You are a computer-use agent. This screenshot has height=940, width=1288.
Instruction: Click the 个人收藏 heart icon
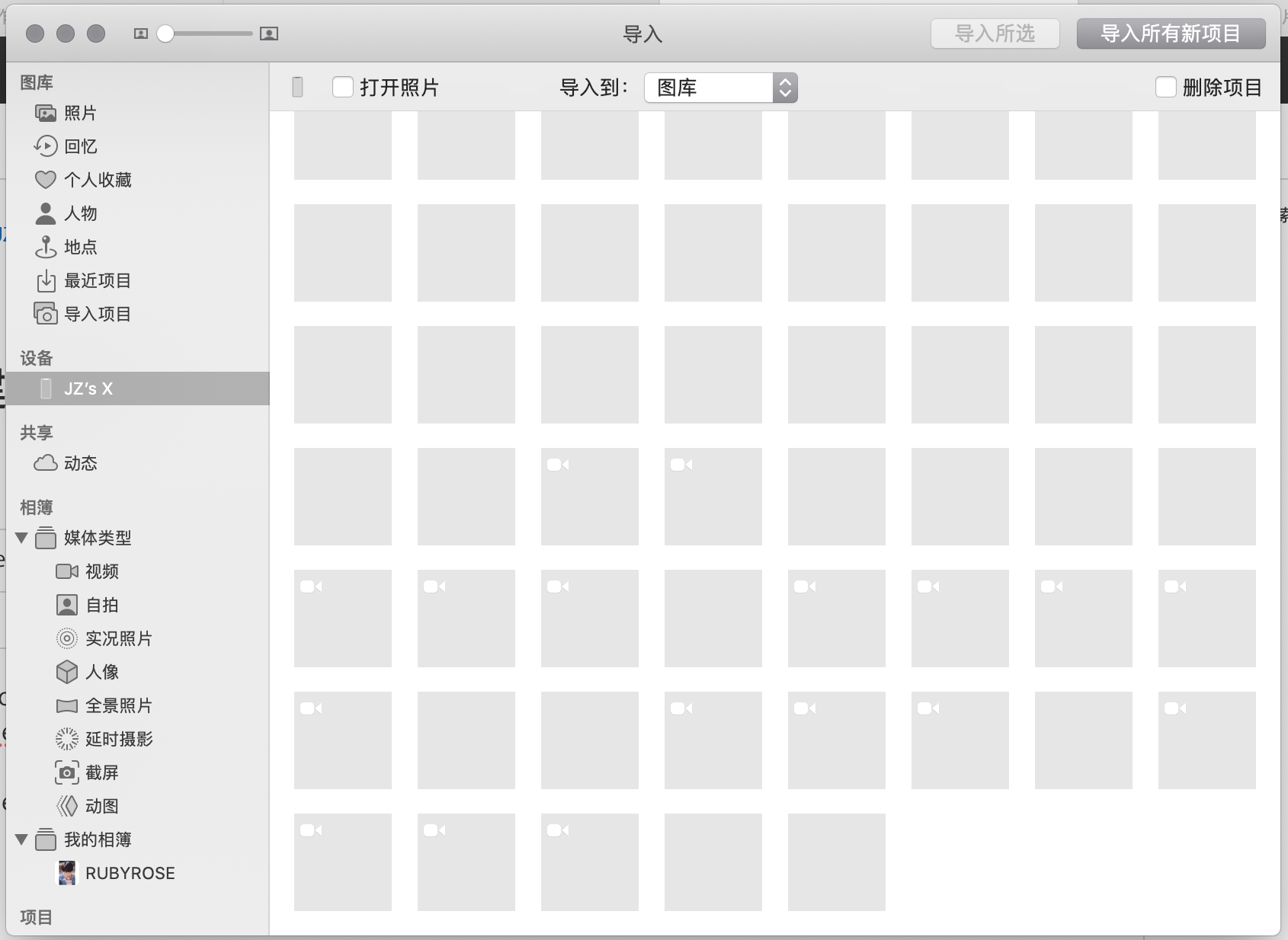[x=46, y=180]
